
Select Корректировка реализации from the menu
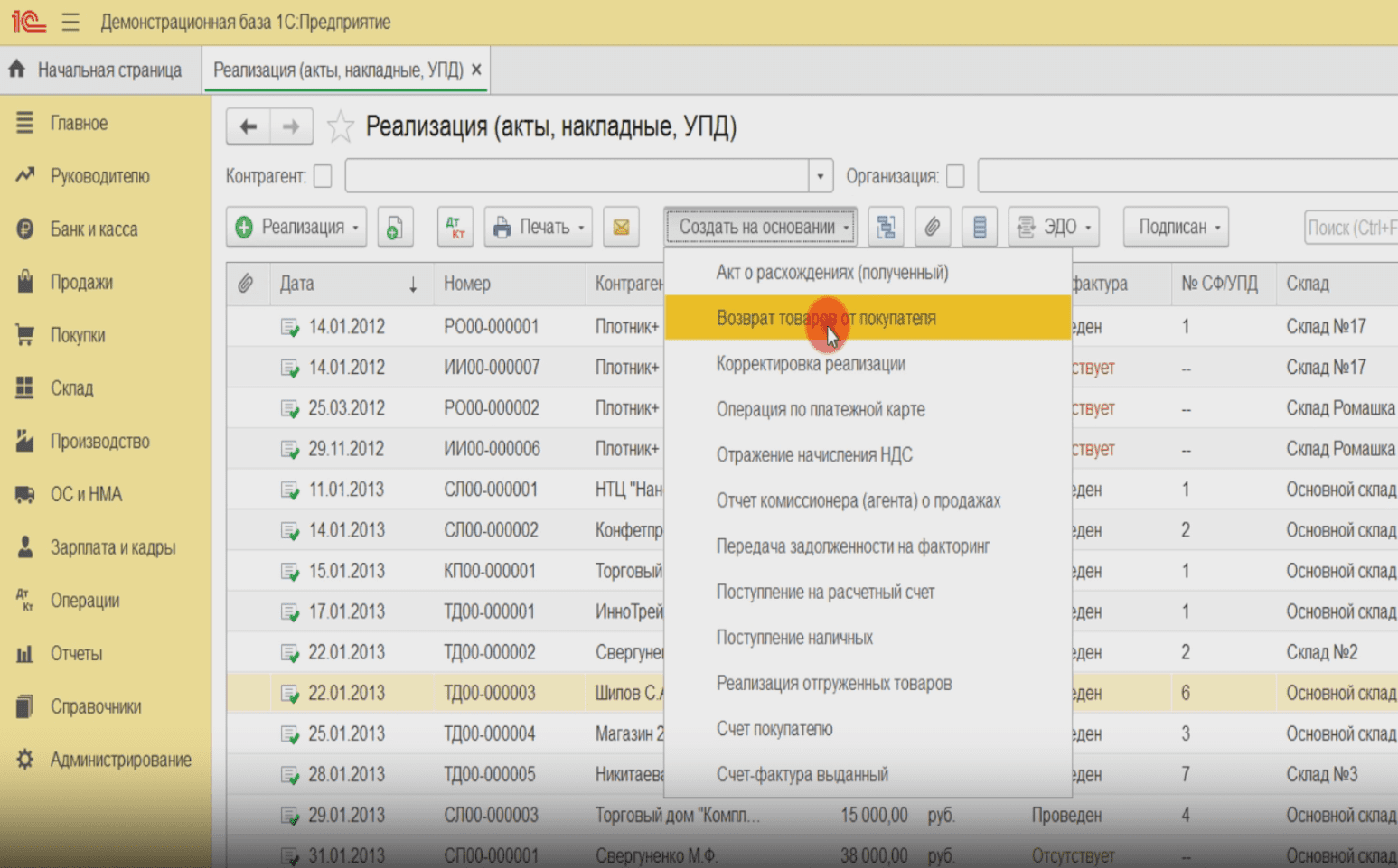(x=811, y=364)
